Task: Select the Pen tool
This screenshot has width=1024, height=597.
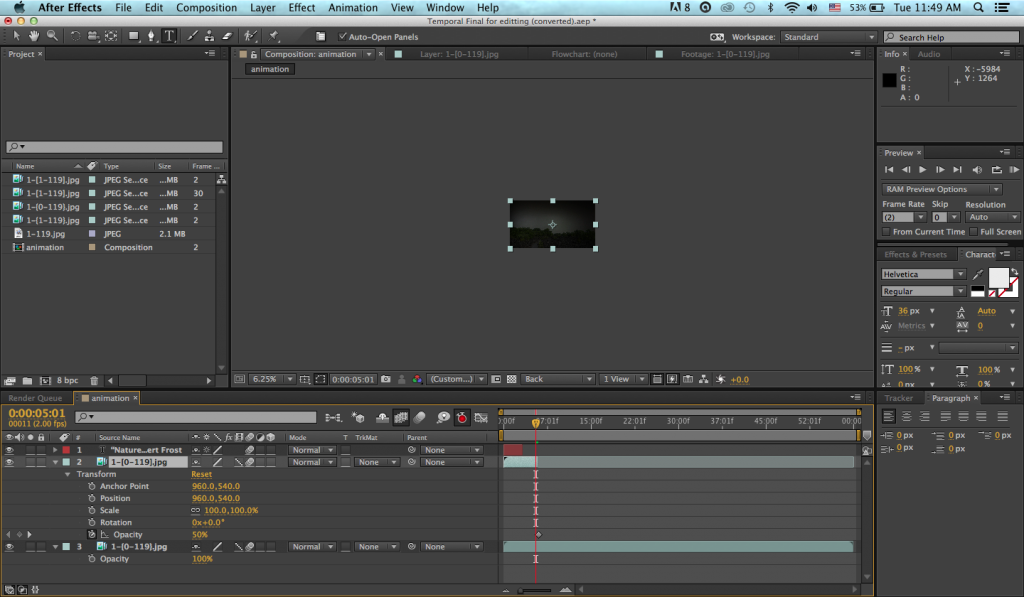Action: coord(151,36)
